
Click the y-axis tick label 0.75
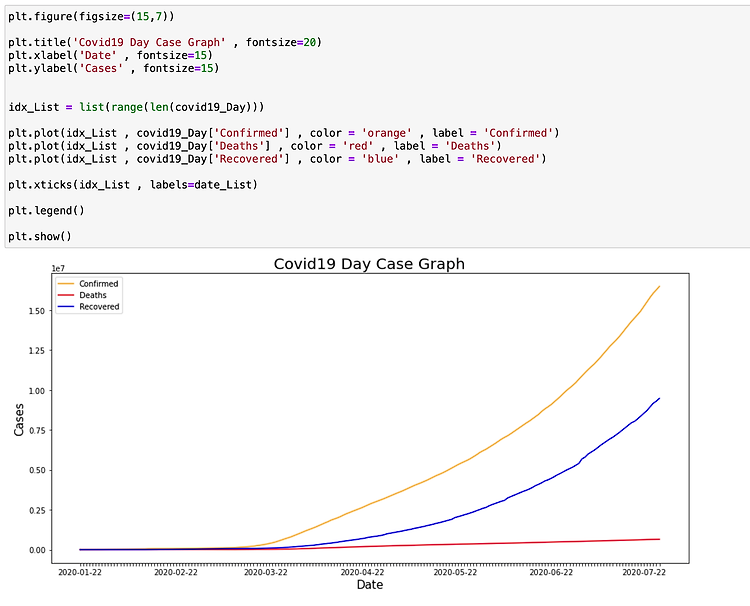pyautogui.click(x=37, y=430)
